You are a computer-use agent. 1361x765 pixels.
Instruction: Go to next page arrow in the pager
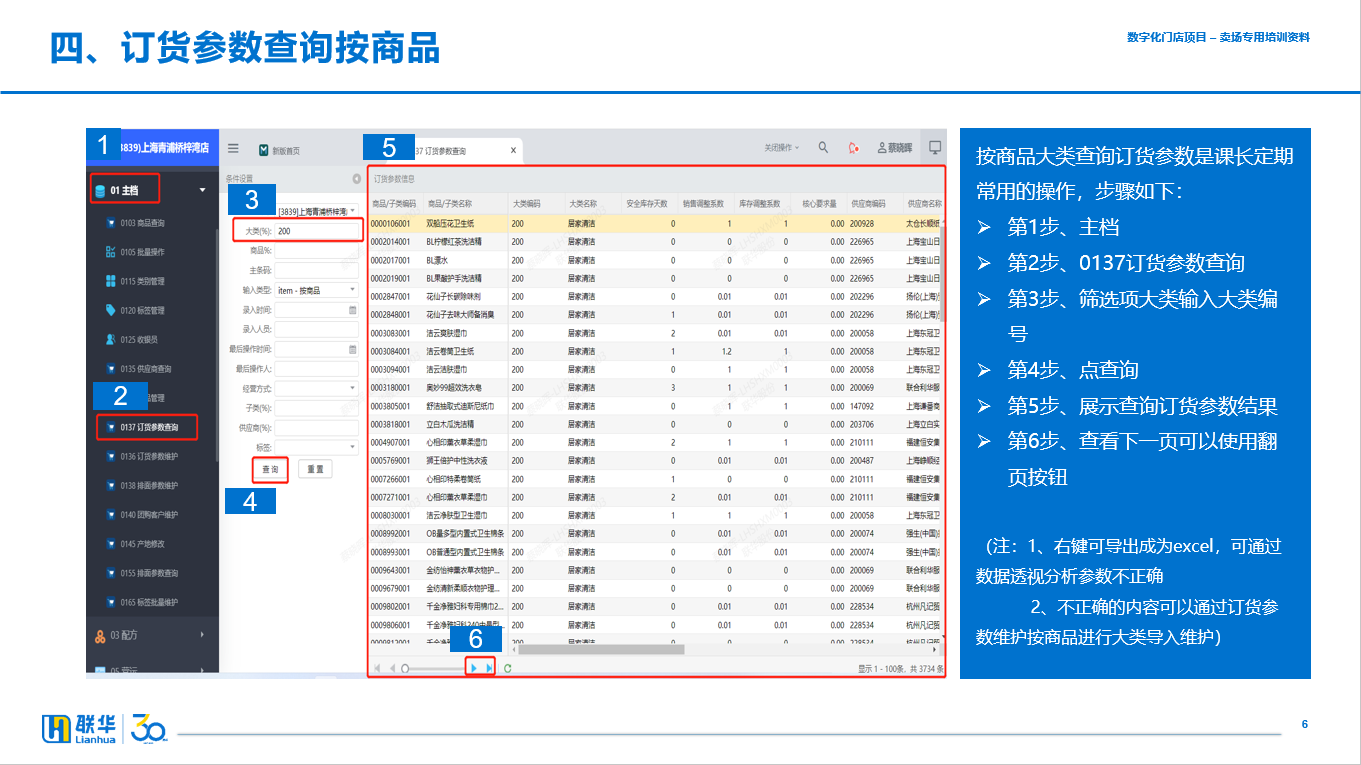[474, 668]
